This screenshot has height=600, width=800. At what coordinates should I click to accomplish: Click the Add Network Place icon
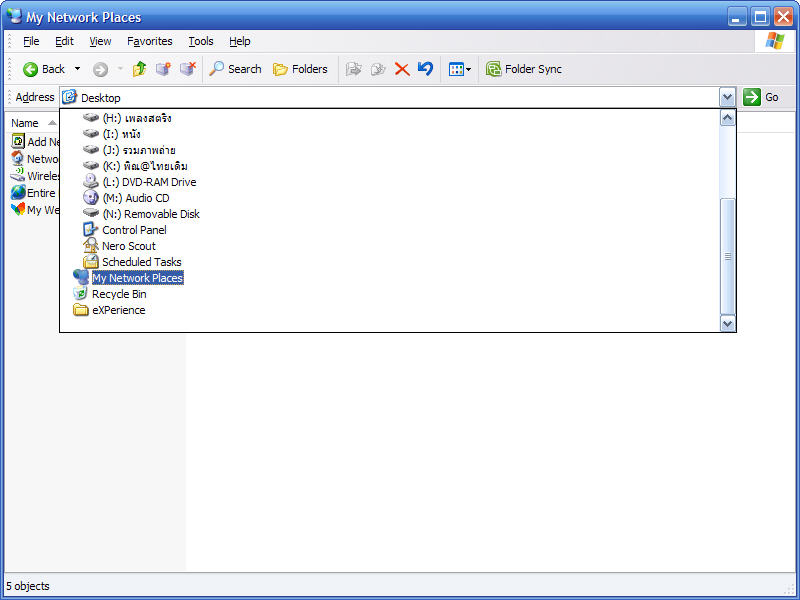[x=18, y=141]
